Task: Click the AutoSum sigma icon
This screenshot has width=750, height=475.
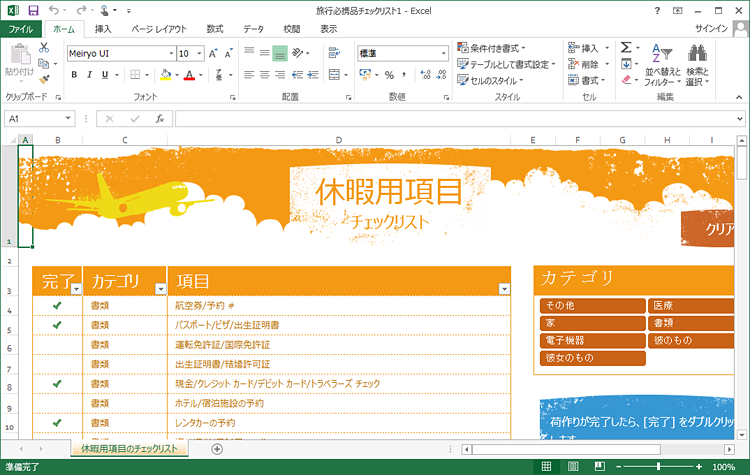Action: coord(626,47)
